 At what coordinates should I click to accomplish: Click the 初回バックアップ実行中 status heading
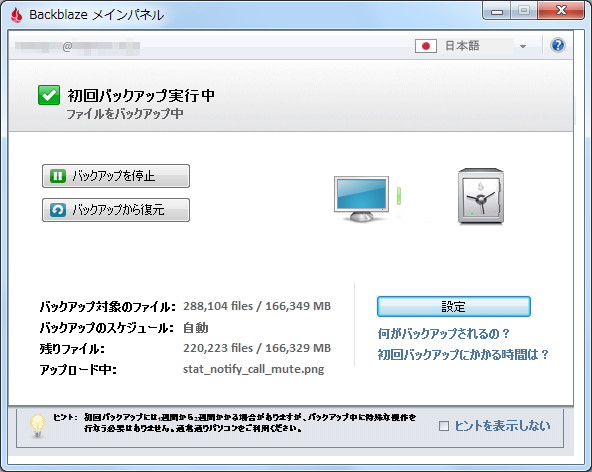click(141, 95)
